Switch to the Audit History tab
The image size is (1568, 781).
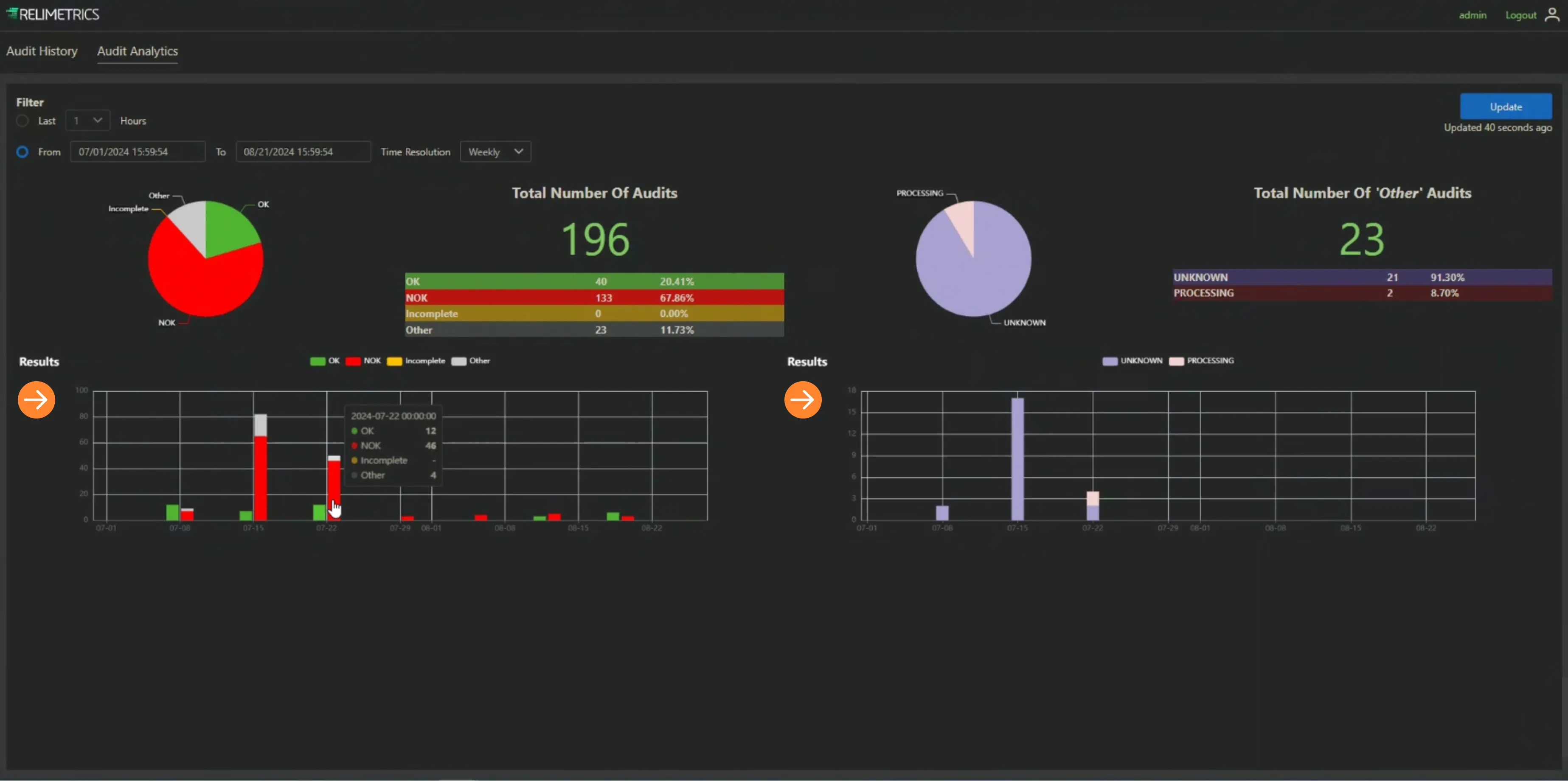click(x=42, y=51)
